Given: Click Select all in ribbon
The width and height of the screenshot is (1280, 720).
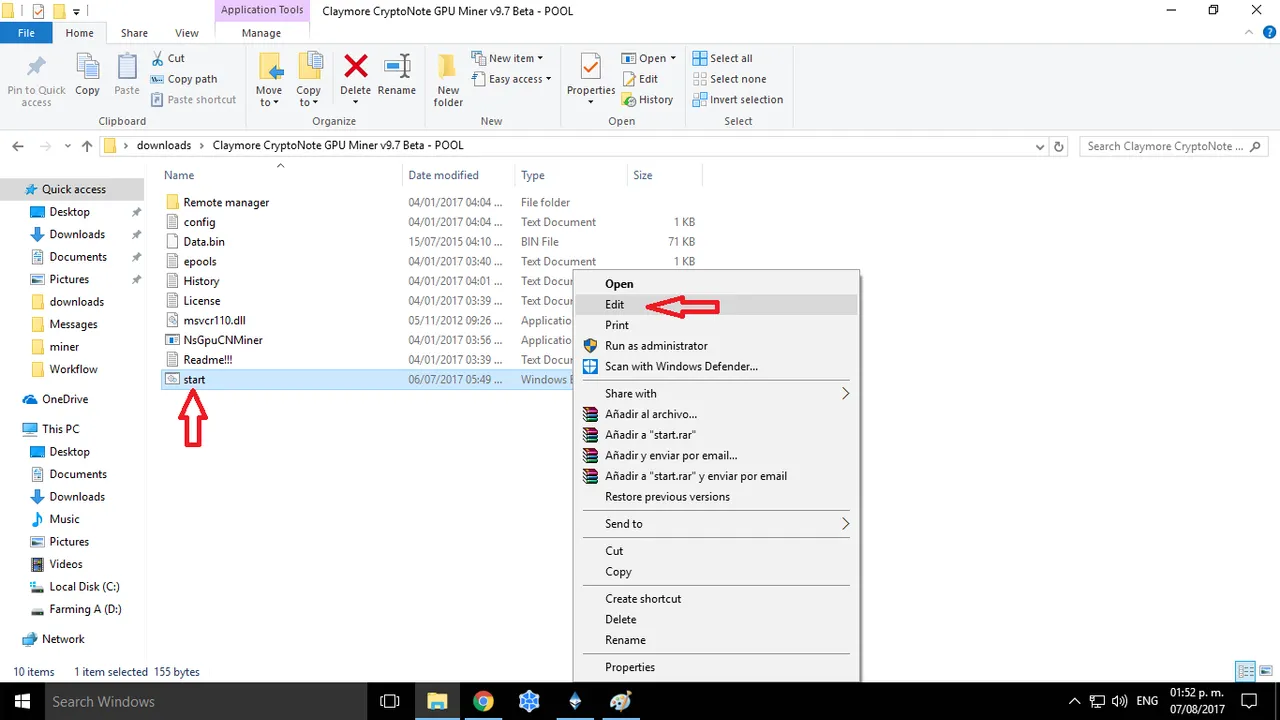Looking at the screenshot, I should 722,58.
